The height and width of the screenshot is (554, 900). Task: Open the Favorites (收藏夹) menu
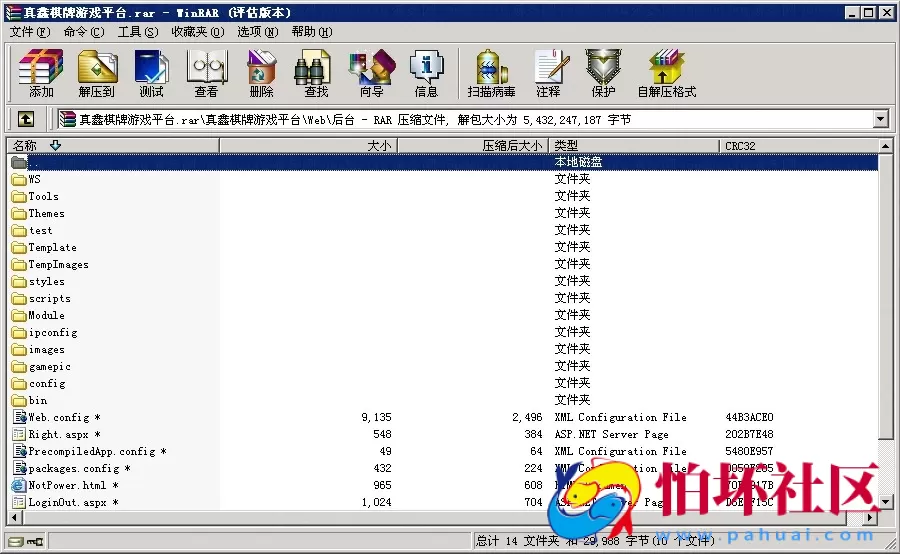coord(198,32)
